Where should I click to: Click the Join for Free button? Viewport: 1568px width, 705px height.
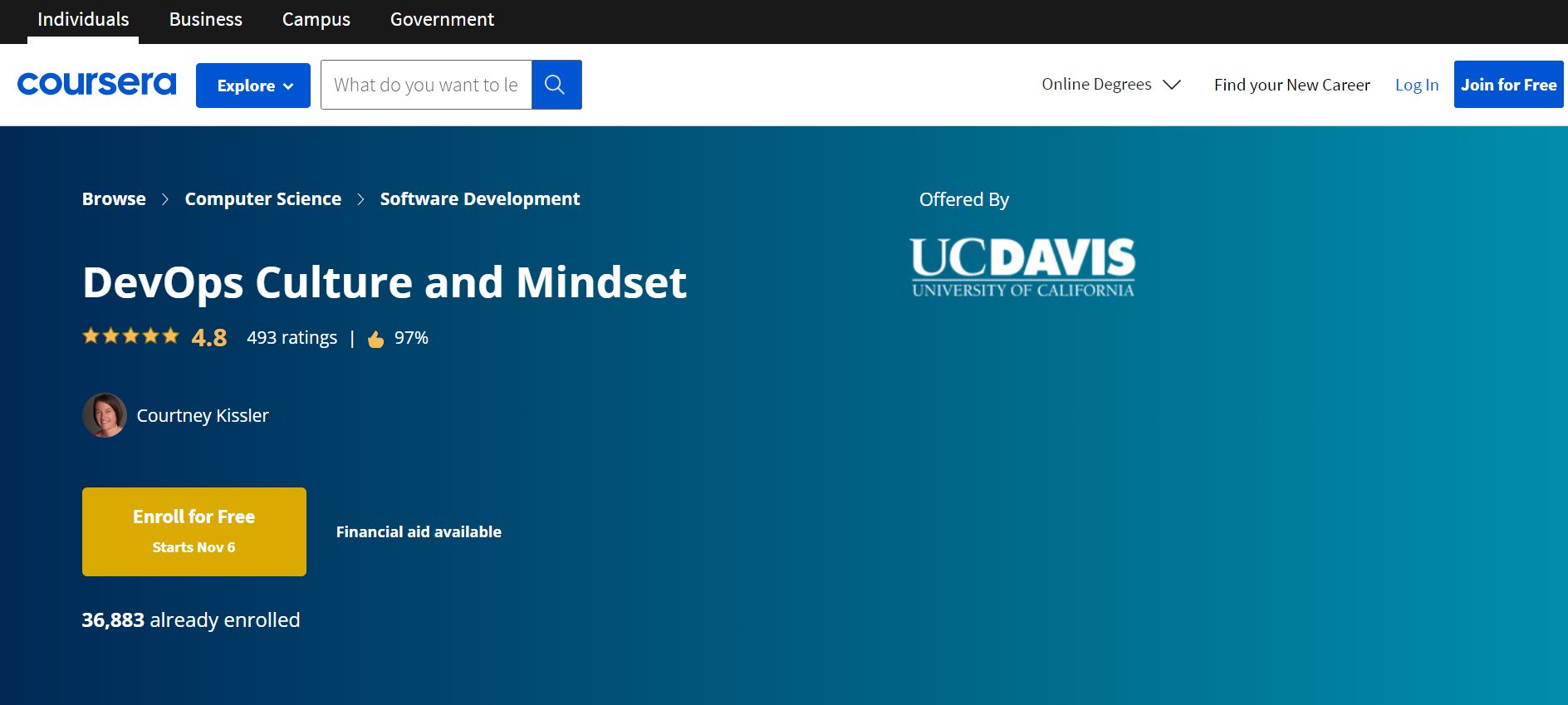pyautogui.click(x=1508, y=85)
